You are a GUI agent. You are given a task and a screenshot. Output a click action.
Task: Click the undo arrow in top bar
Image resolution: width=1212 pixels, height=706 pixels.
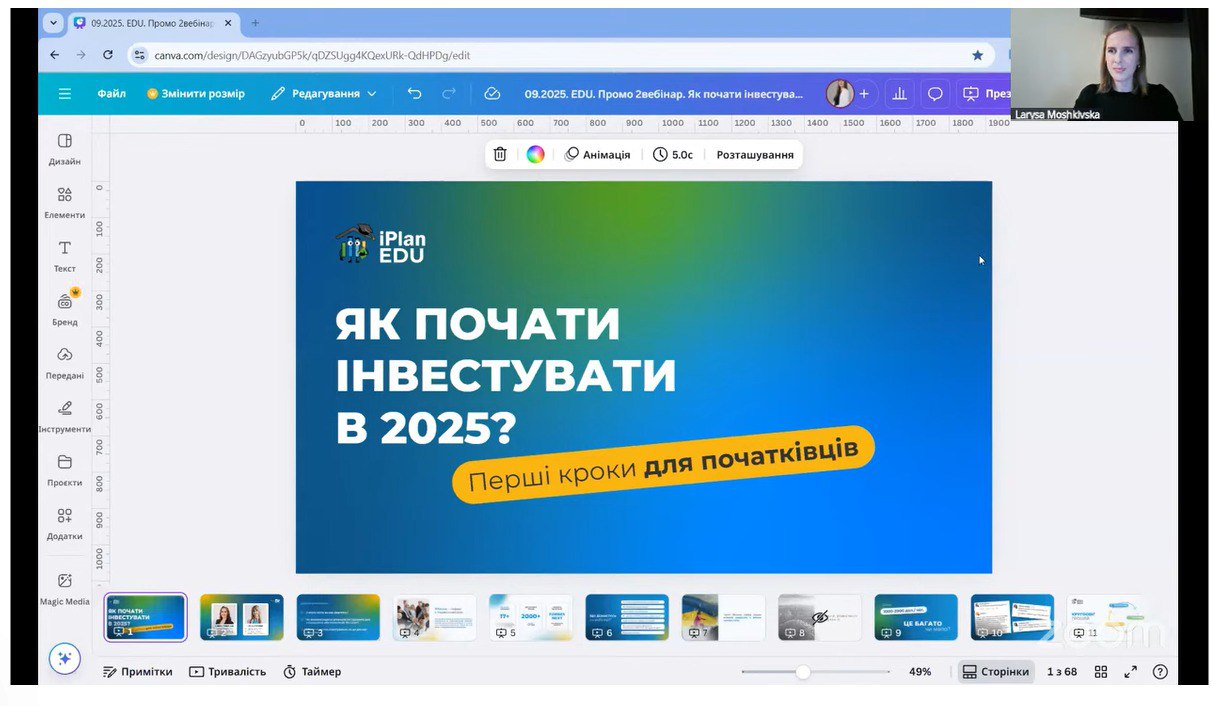tap(414, 93)
